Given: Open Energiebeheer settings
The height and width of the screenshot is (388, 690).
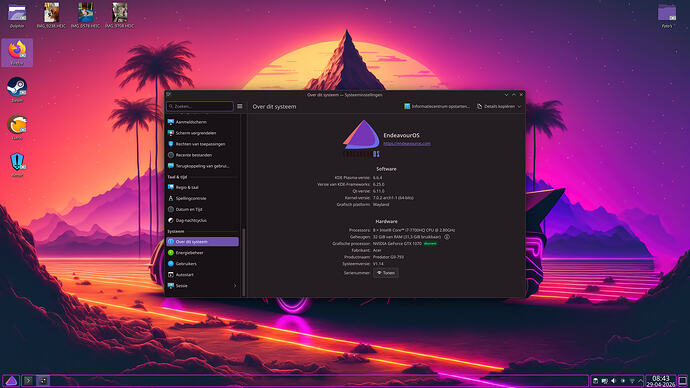Looking at the screenshot, I should tap(202, 253).
